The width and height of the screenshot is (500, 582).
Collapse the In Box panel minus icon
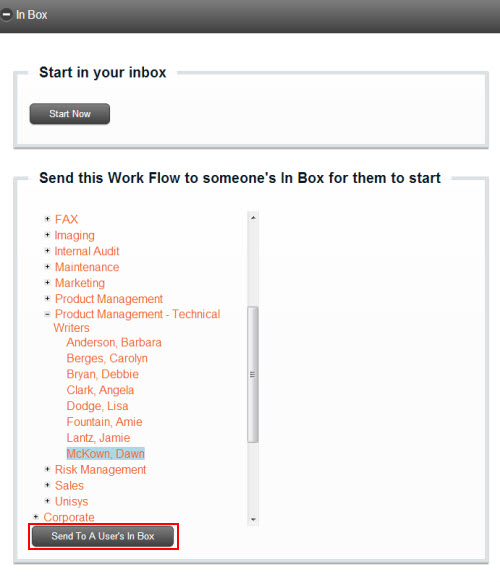click(x=7, y=15)
